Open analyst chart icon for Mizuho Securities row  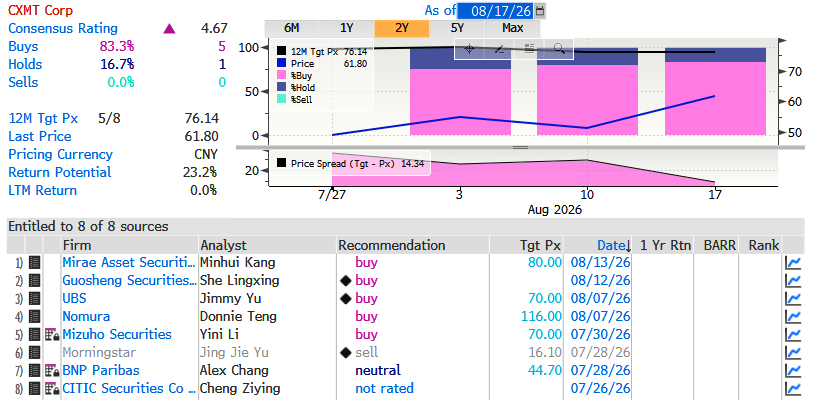point(793,335)
